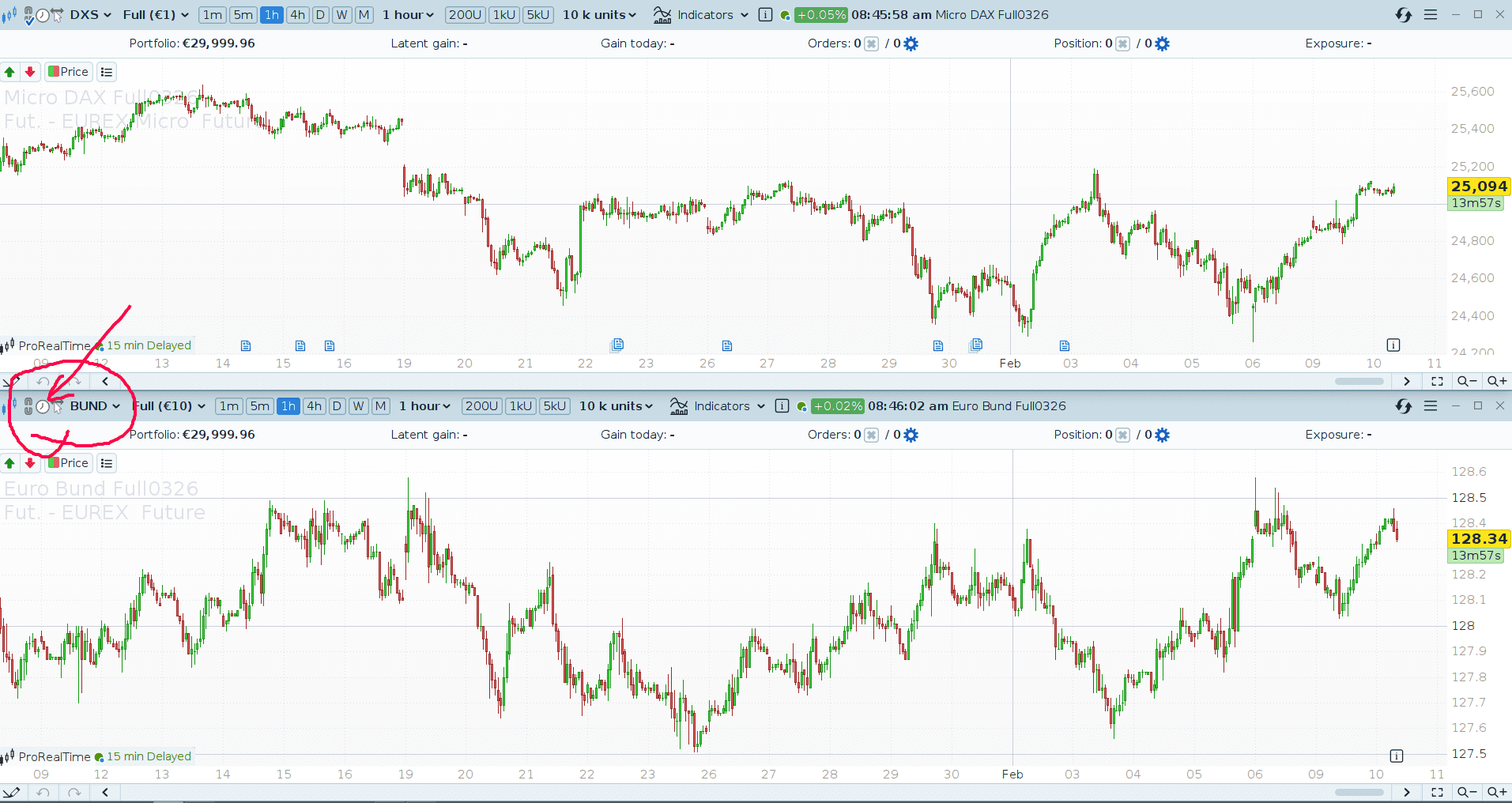Select 200U history on the DXS chart

466,15
